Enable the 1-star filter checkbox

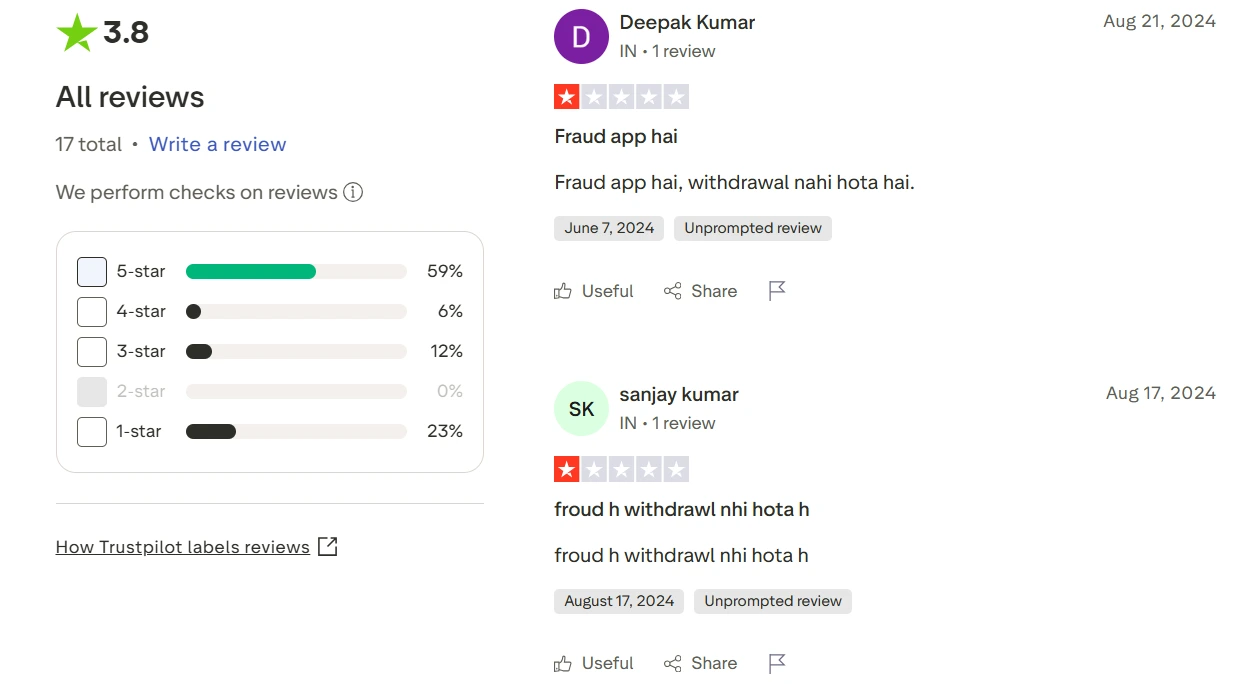click(x=92, y=432)
